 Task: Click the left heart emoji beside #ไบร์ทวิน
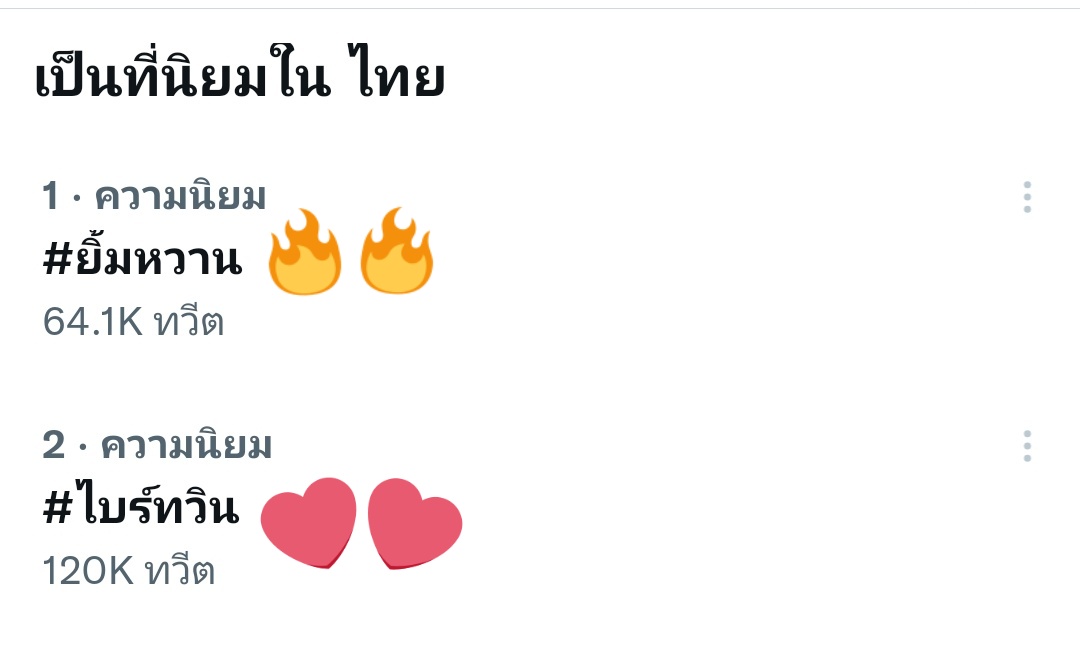309,523
